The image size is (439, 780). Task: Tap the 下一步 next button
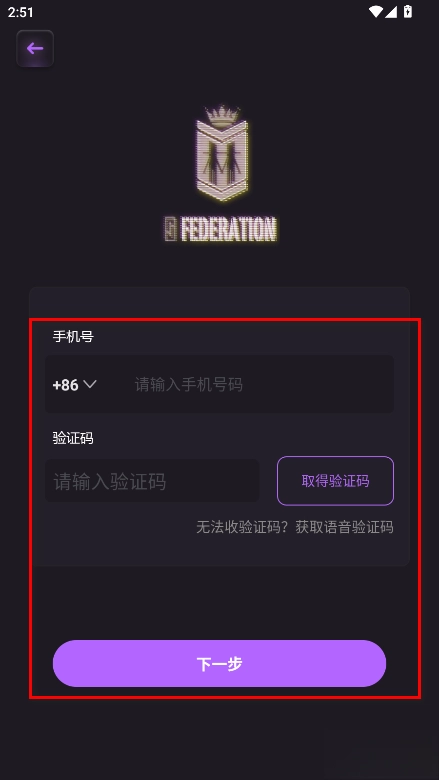pos(219,664)
